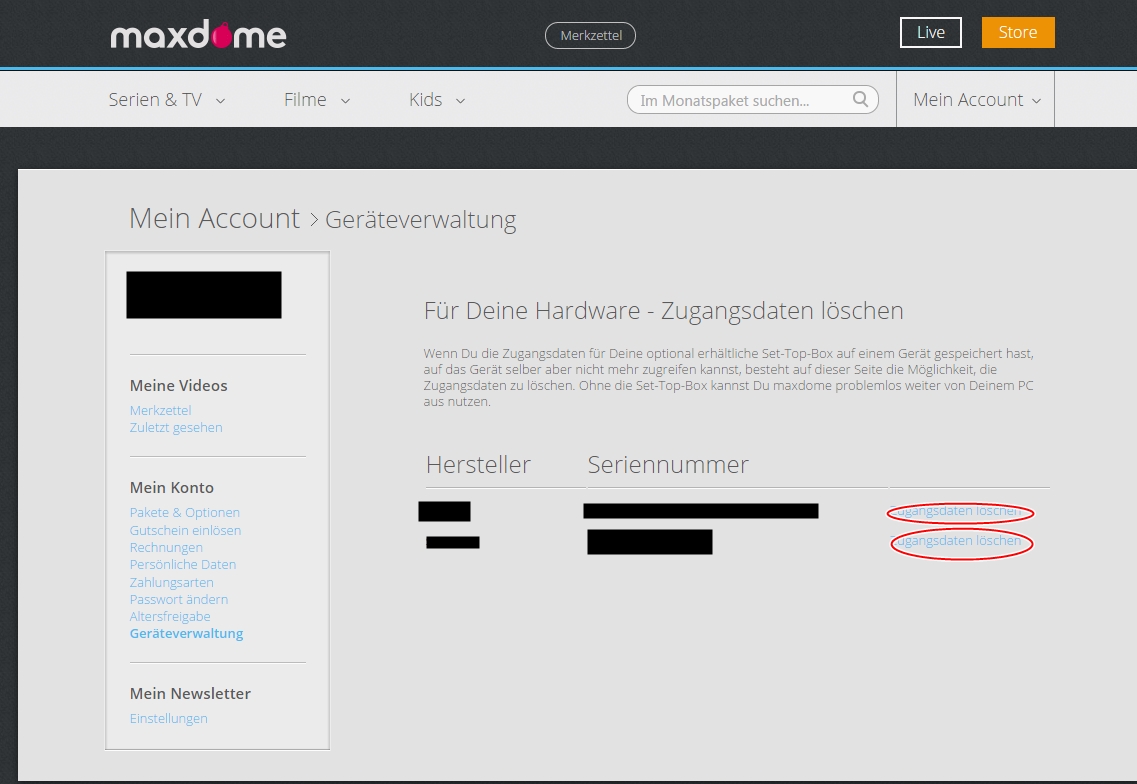Click heading Für Deine Hardware - Zugangsdaten löschen

[663, 310]
